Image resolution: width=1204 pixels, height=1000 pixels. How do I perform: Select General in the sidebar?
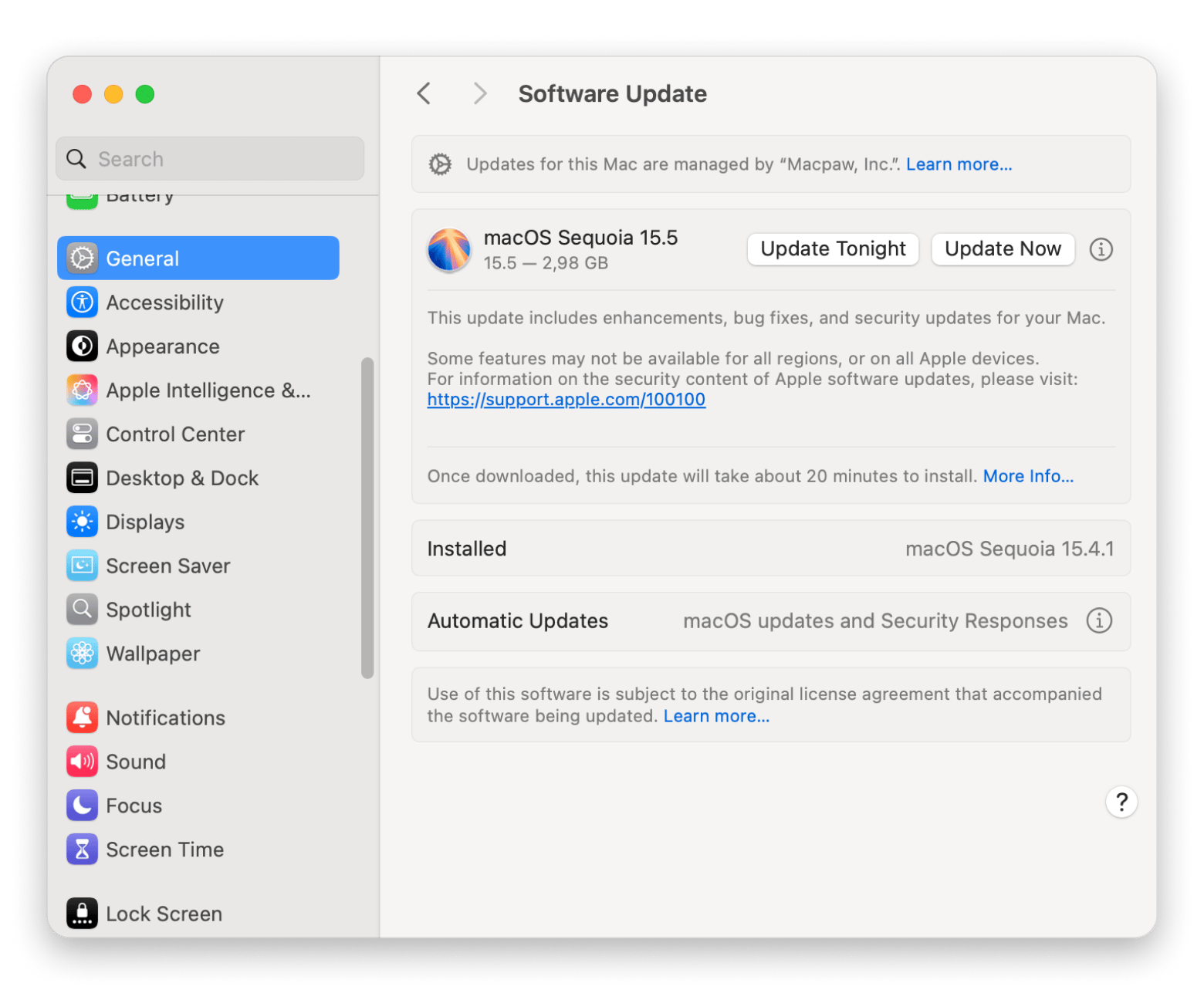(x=198, y=258)
